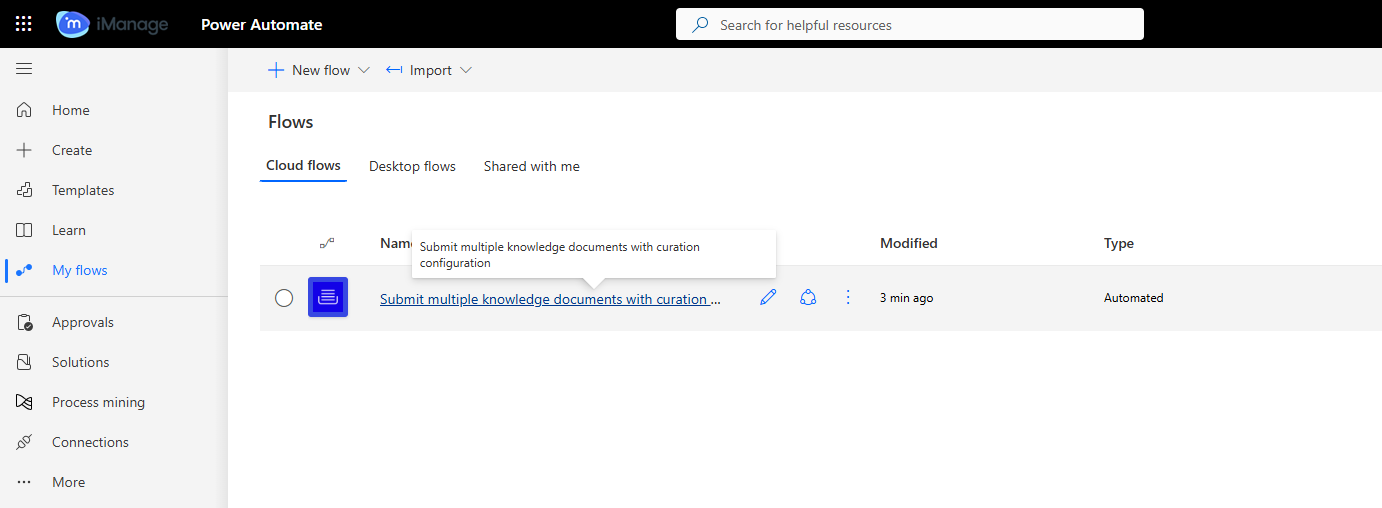Share the flow using share icon
Screen dimensions: 1382x508
(x=808, y=297)
